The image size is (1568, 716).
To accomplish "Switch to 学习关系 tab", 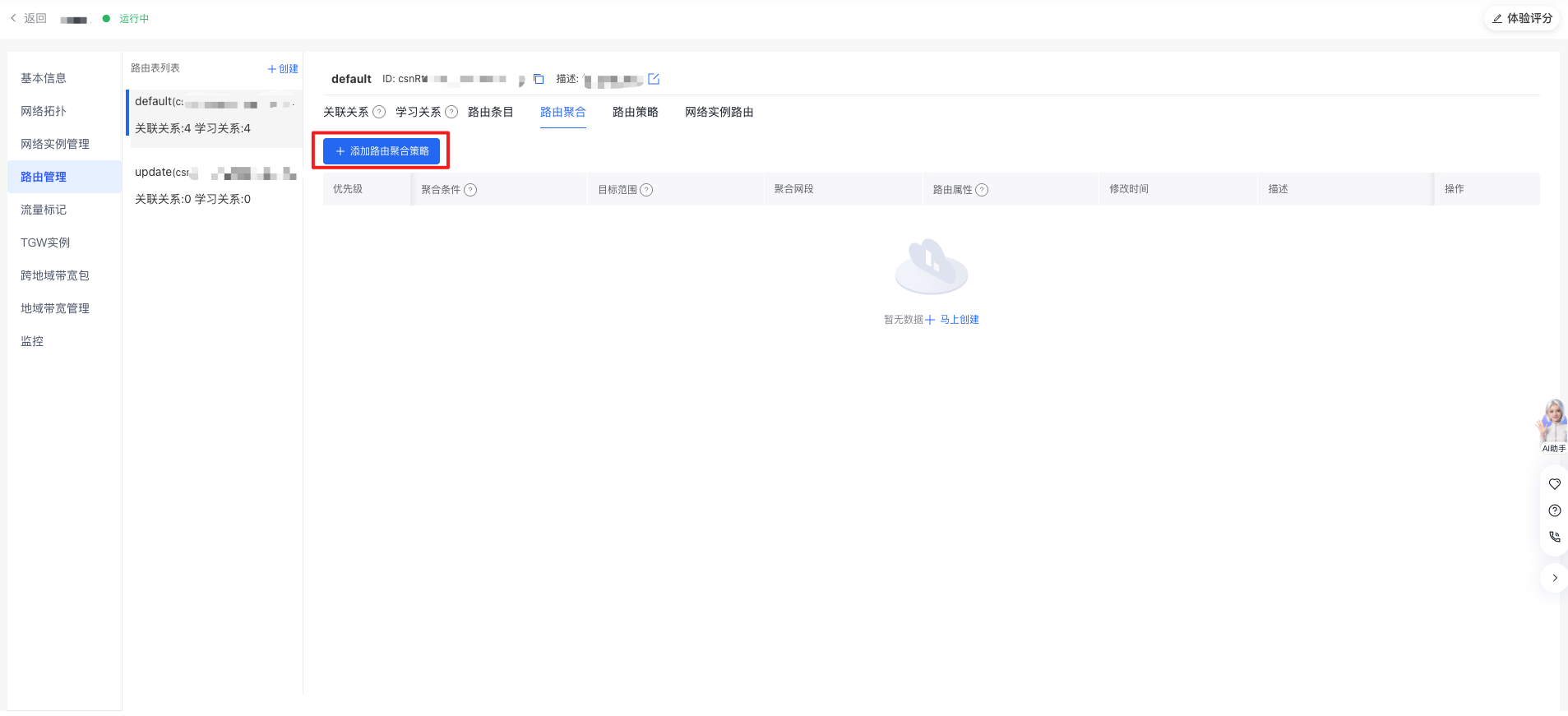I will coord(419,112).
